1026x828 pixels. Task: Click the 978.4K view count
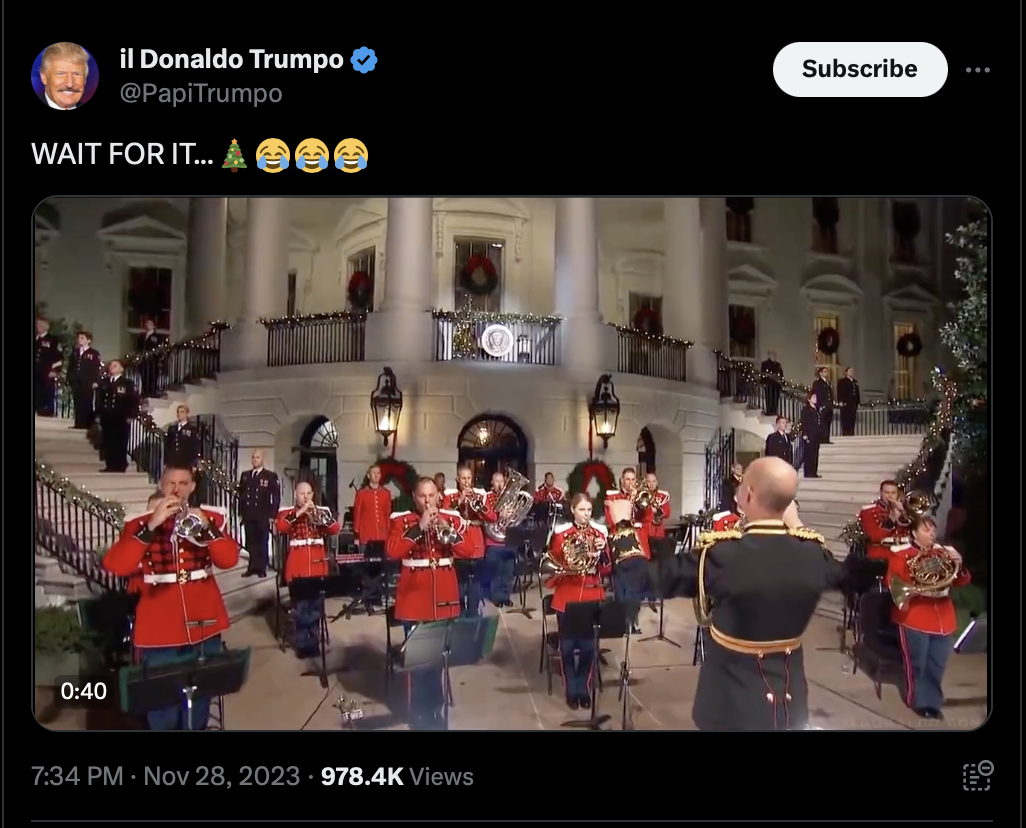pyautogui.click(x=362, y=776)
